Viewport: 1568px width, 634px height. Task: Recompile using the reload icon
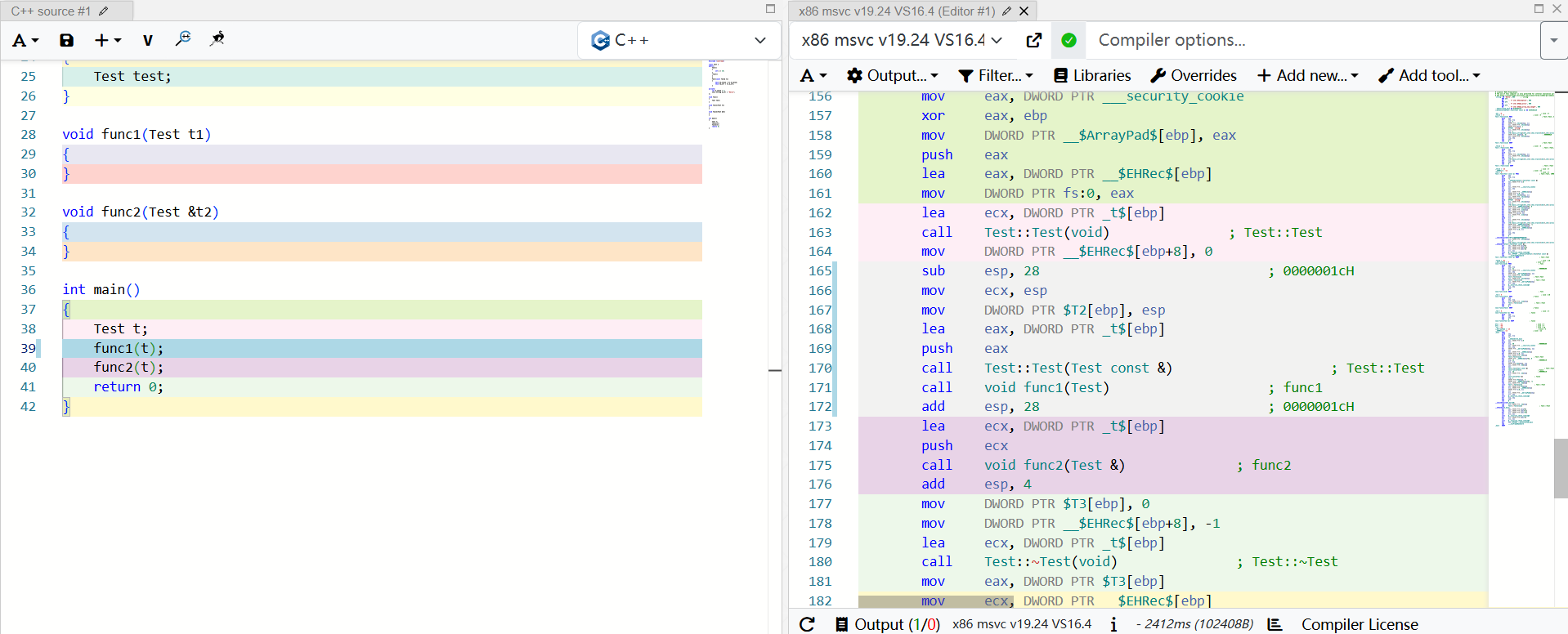tap(808, 624)
